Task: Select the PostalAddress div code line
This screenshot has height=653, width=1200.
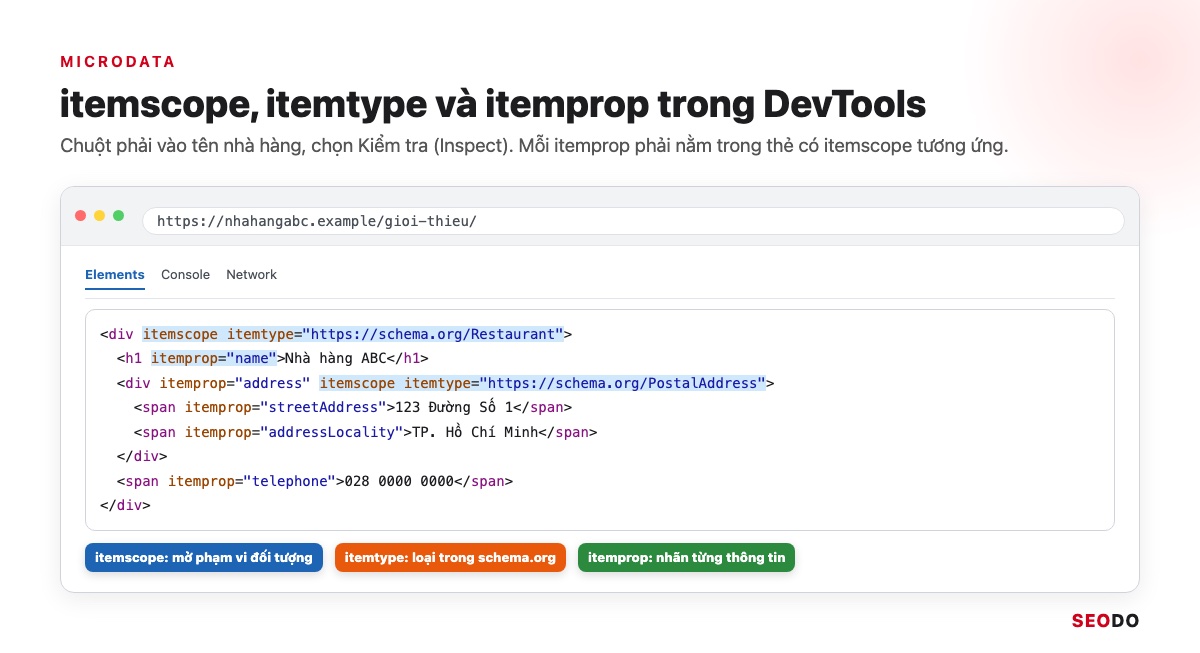Action: pos(446,383)
